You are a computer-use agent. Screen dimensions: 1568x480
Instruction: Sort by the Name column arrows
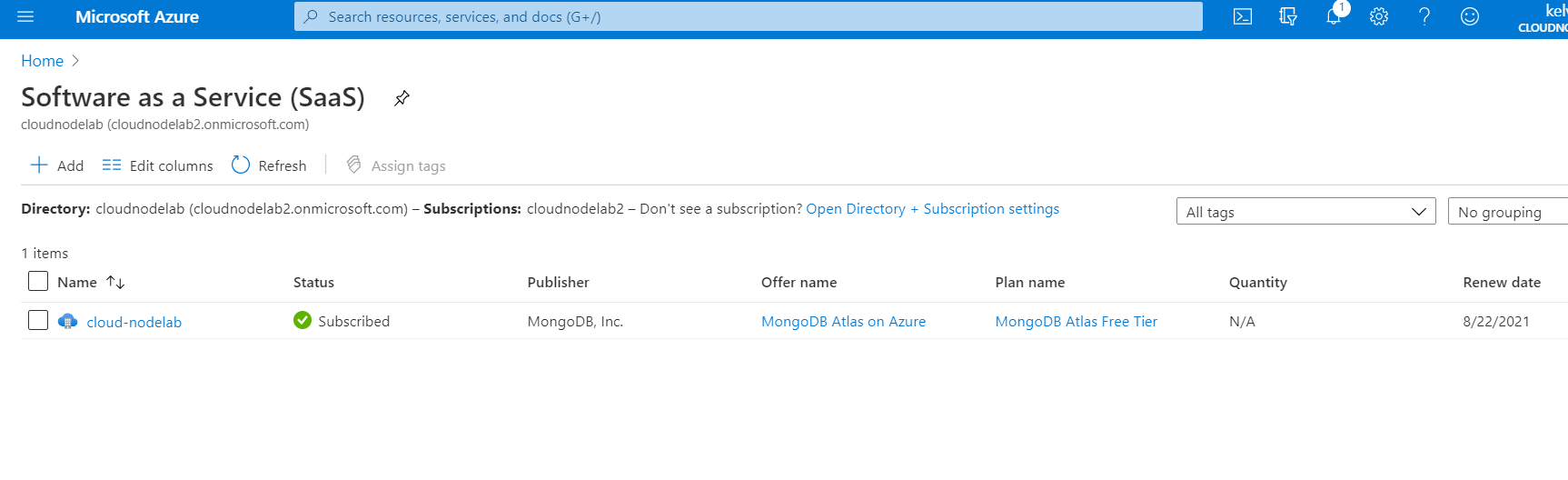click(115, 282)
